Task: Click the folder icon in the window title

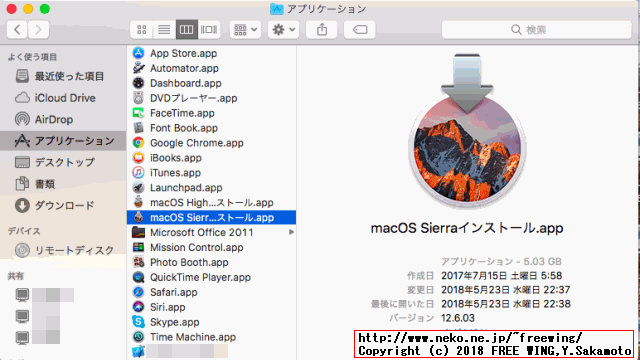Action: (276, 9)
